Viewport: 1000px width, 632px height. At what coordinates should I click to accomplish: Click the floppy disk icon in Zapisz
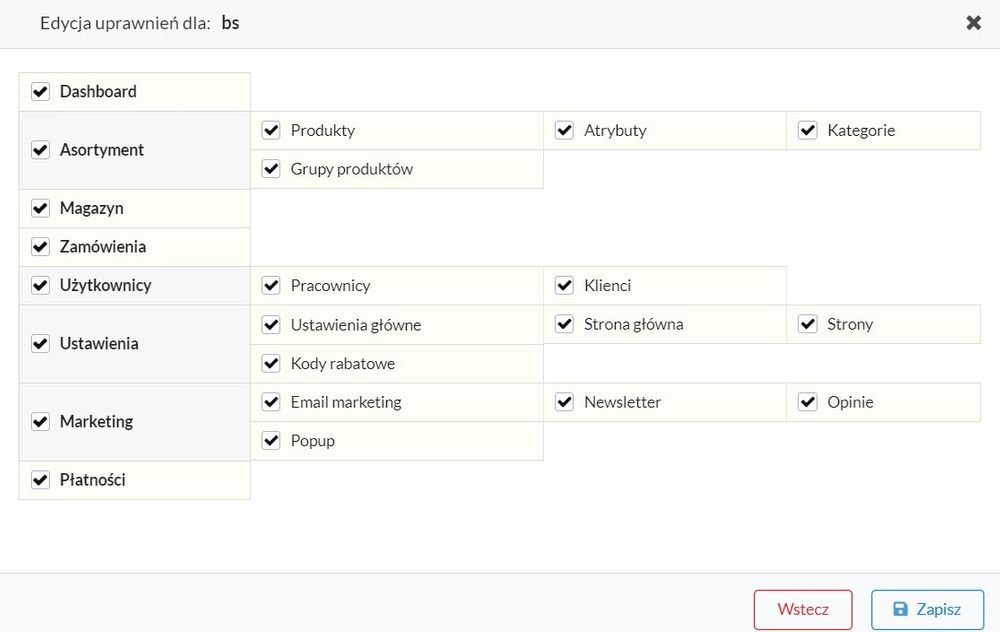(x=900, y=609)
